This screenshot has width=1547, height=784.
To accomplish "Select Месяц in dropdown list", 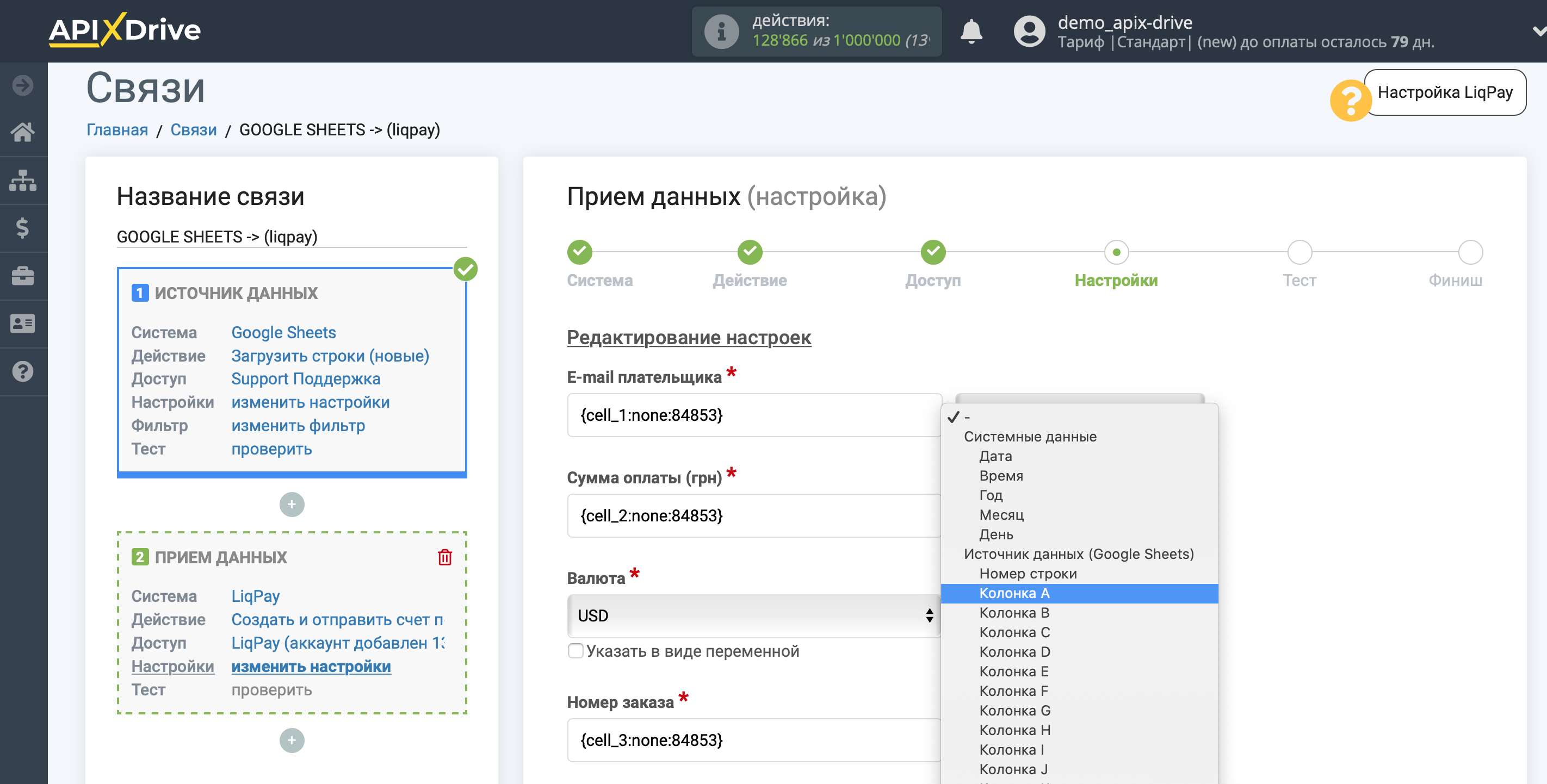I will pos(1080,515).
